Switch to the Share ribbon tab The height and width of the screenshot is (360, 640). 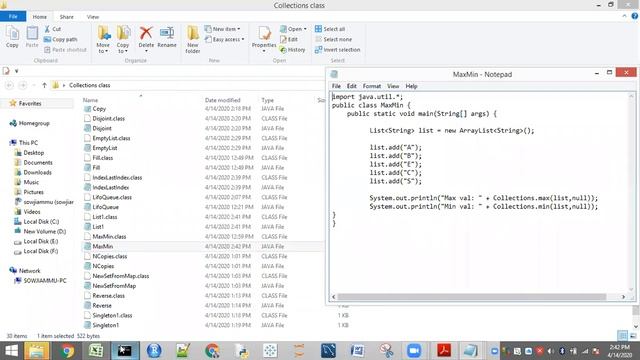67,17
